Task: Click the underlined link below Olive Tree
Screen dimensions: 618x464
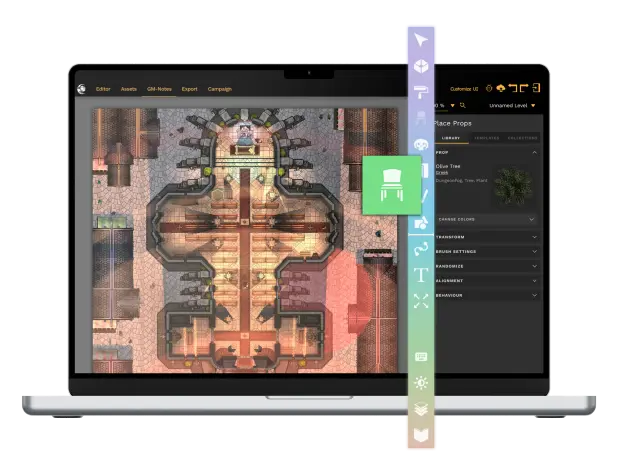Action: coord(442,173)
